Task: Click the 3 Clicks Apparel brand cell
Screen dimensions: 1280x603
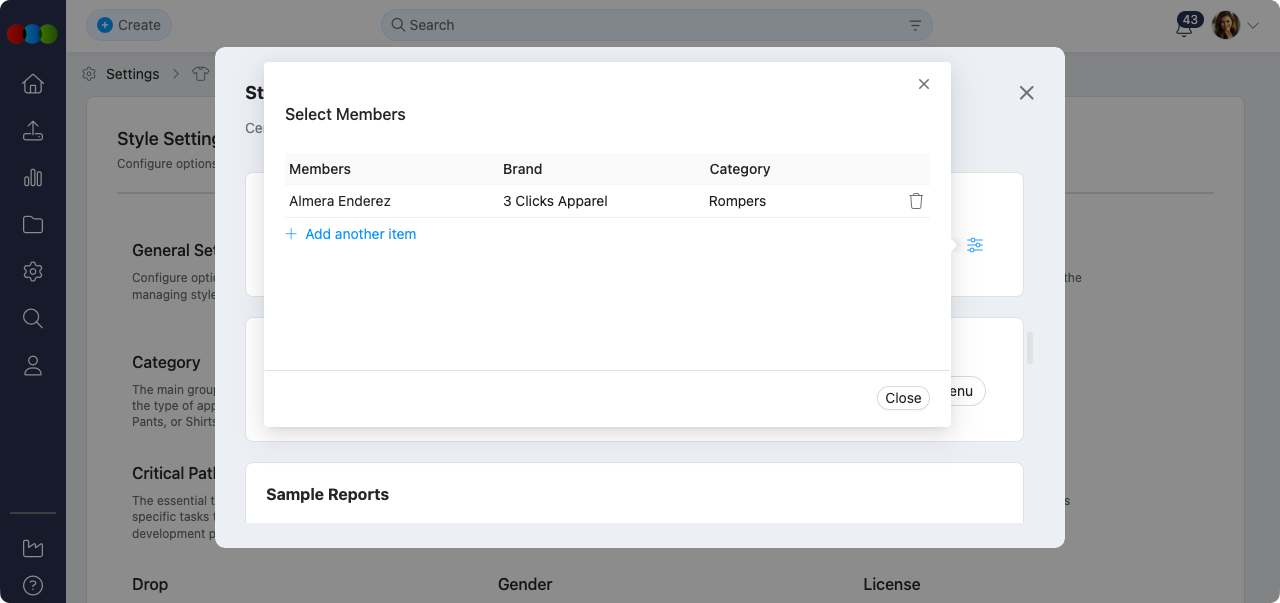Action: (555, 201)
